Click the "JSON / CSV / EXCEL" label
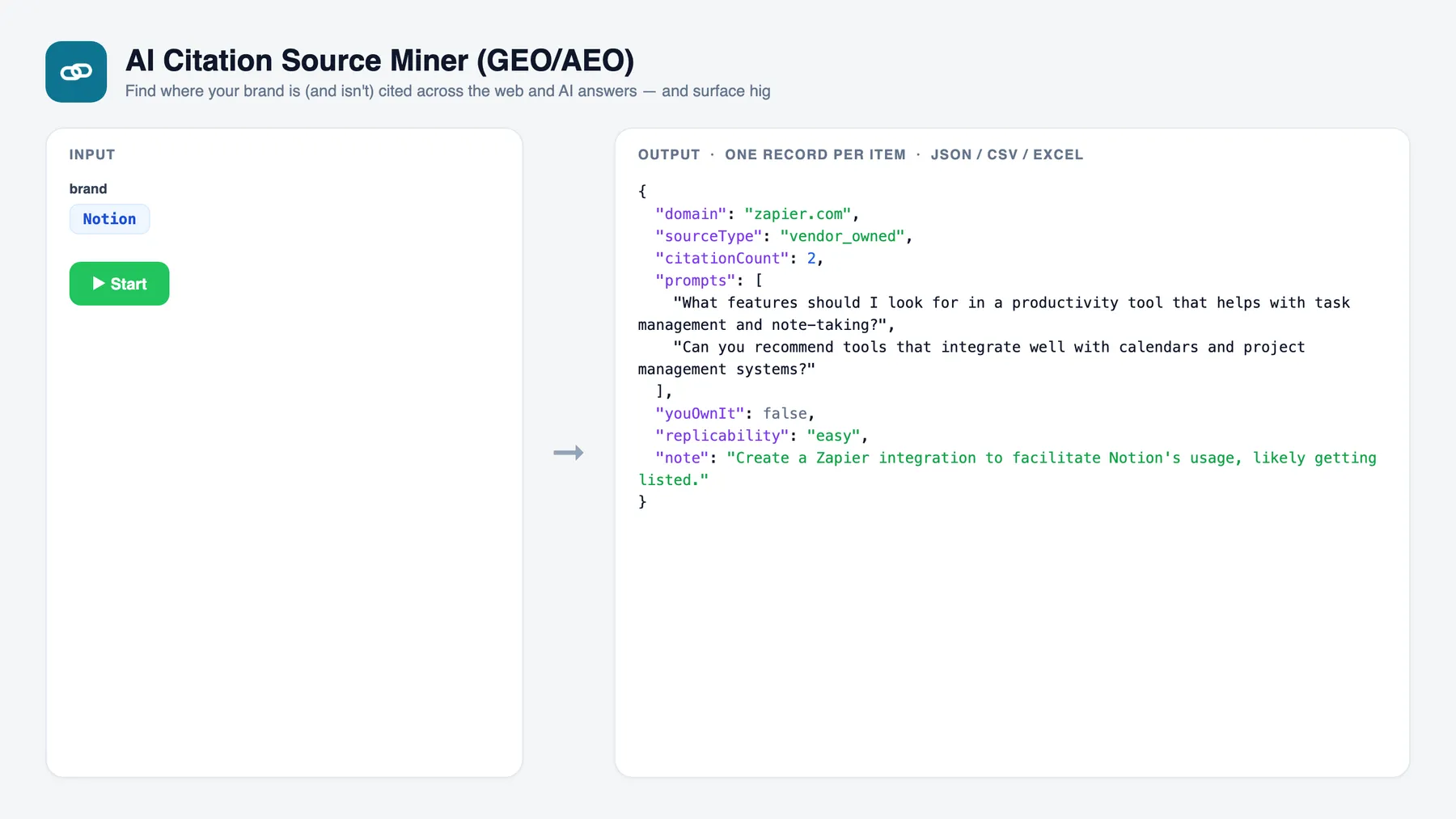 (x=1007, y=154)
